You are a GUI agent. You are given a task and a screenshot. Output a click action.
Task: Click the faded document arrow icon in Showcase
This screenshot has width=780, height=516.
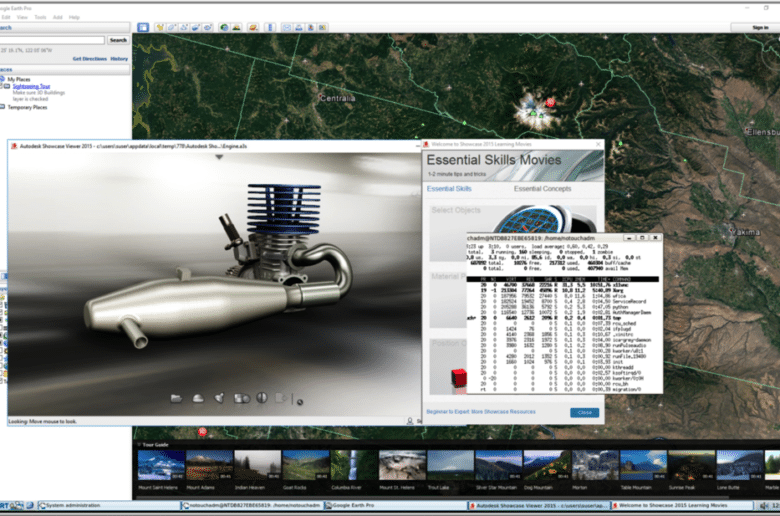click(x=281, y=398)
